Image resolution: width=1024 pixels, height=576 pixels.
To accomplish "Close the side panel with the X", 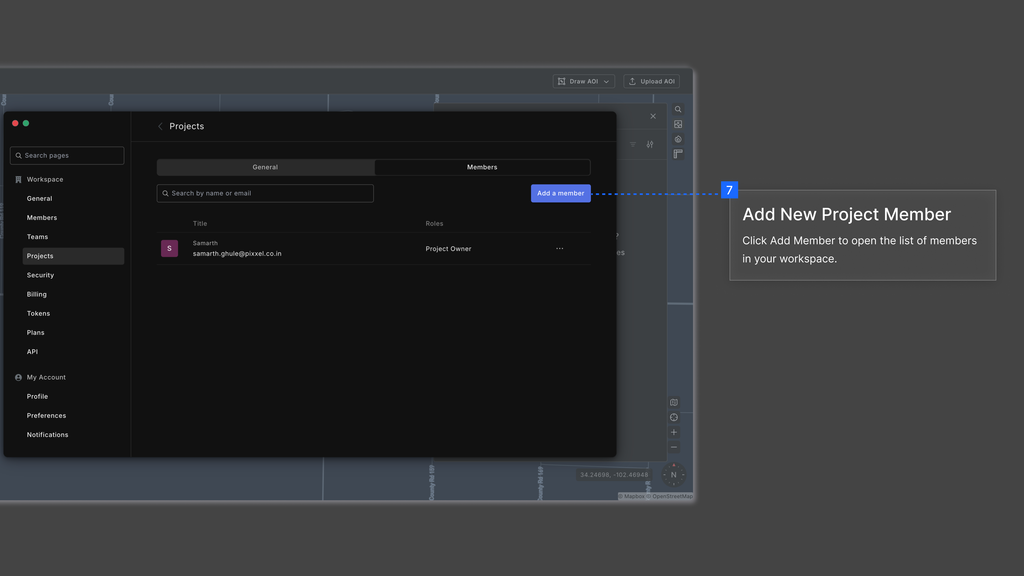I will [653, 116].
